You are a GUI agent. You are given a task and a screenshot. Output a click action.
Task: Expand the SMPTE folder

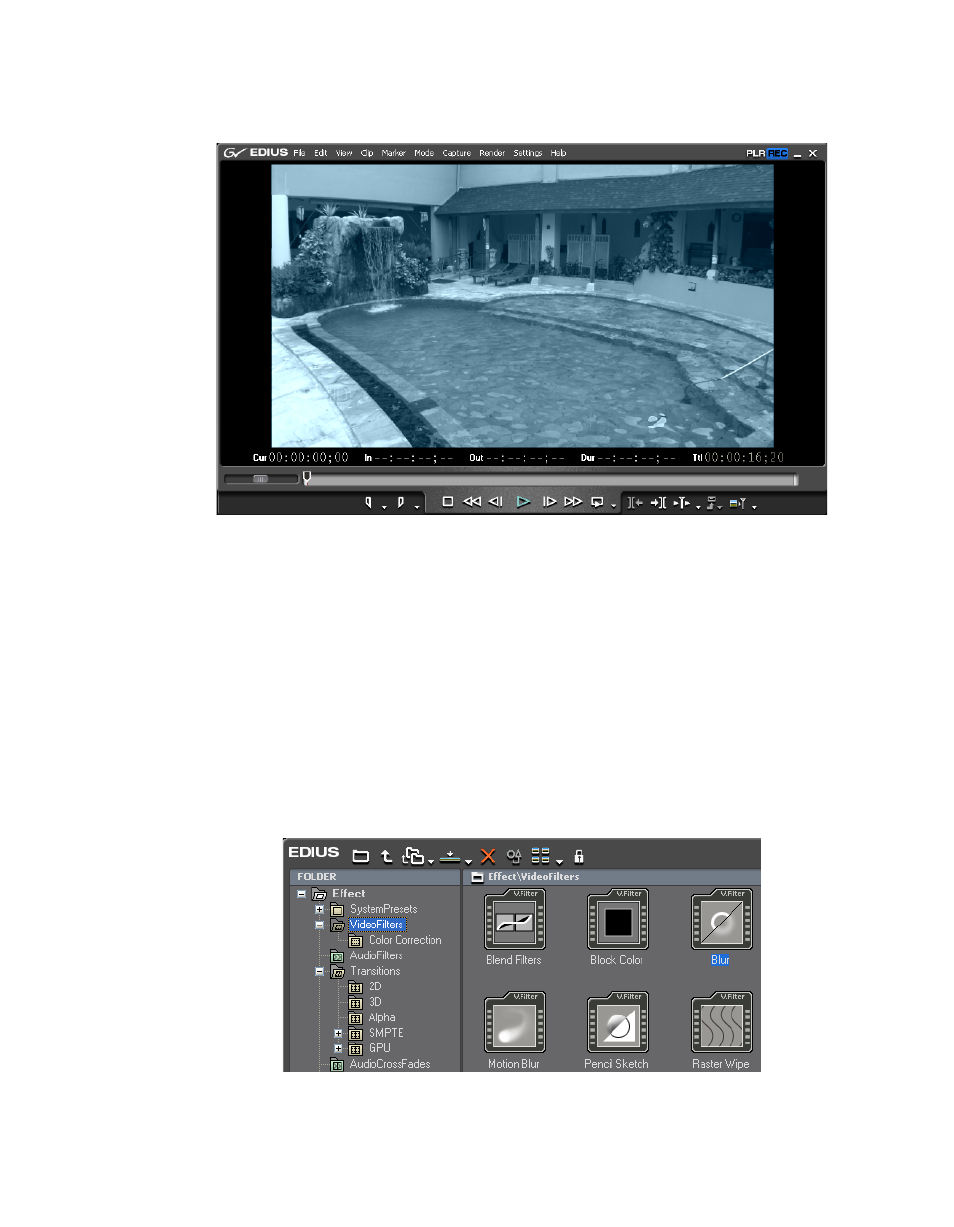338,1033
